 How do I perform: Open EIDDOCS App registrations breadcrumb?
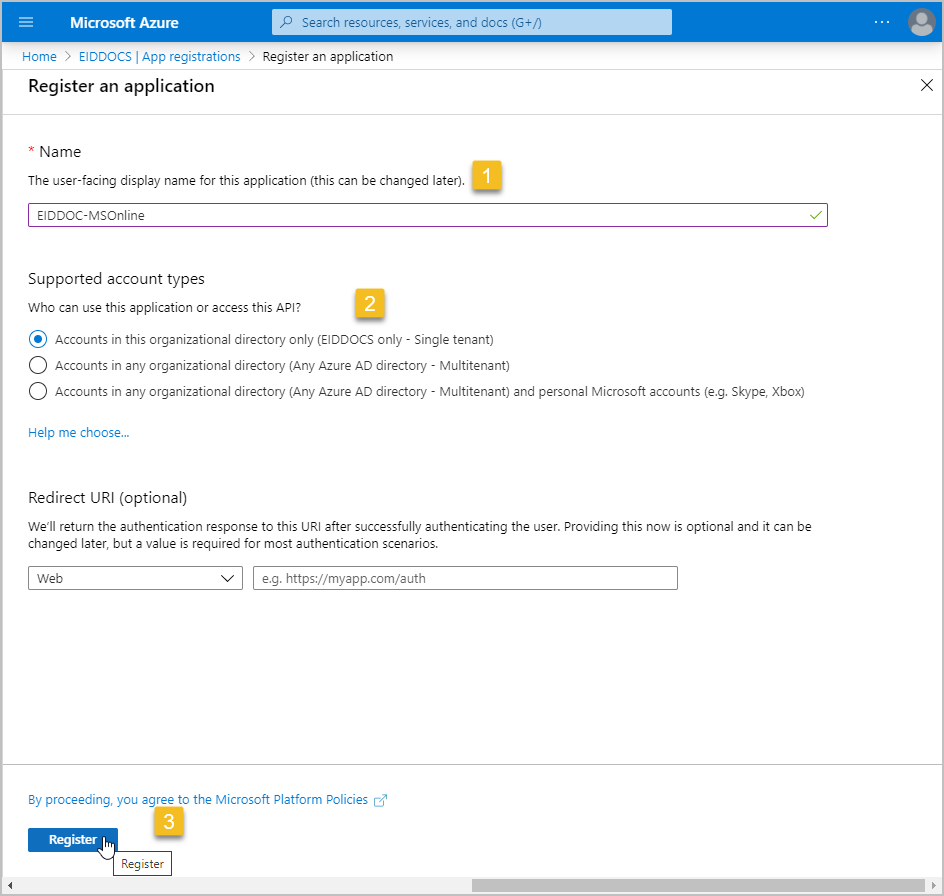click(160, 57)
